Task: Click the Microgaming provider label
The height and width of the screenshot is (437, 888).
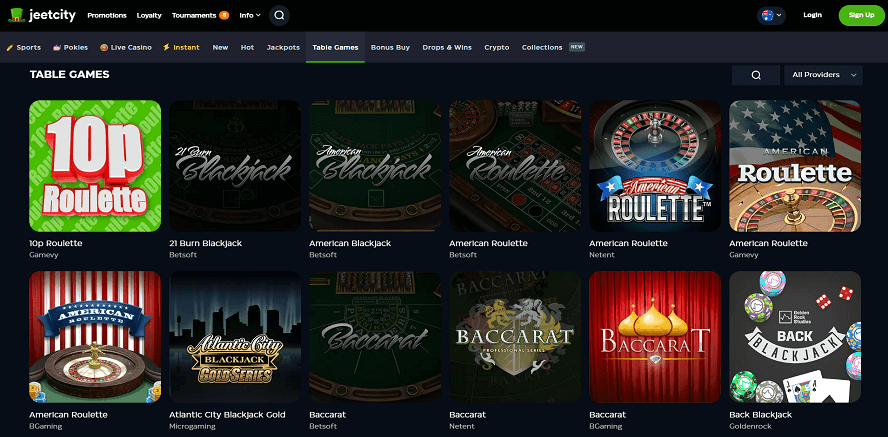Action: click(x=189, y=426)
